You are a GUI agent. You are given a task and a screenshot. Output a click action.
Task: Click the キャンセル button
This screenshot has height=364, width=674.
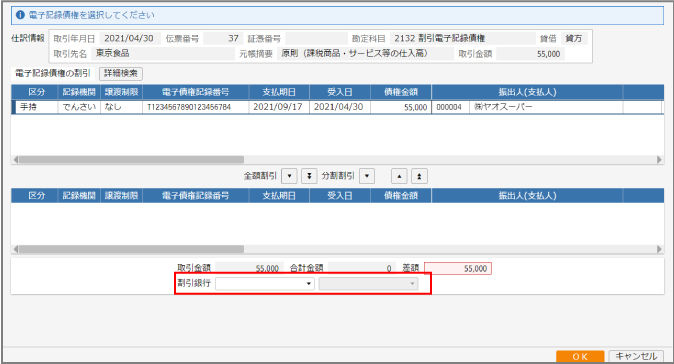pyautogui.click(x=636, y=356)
